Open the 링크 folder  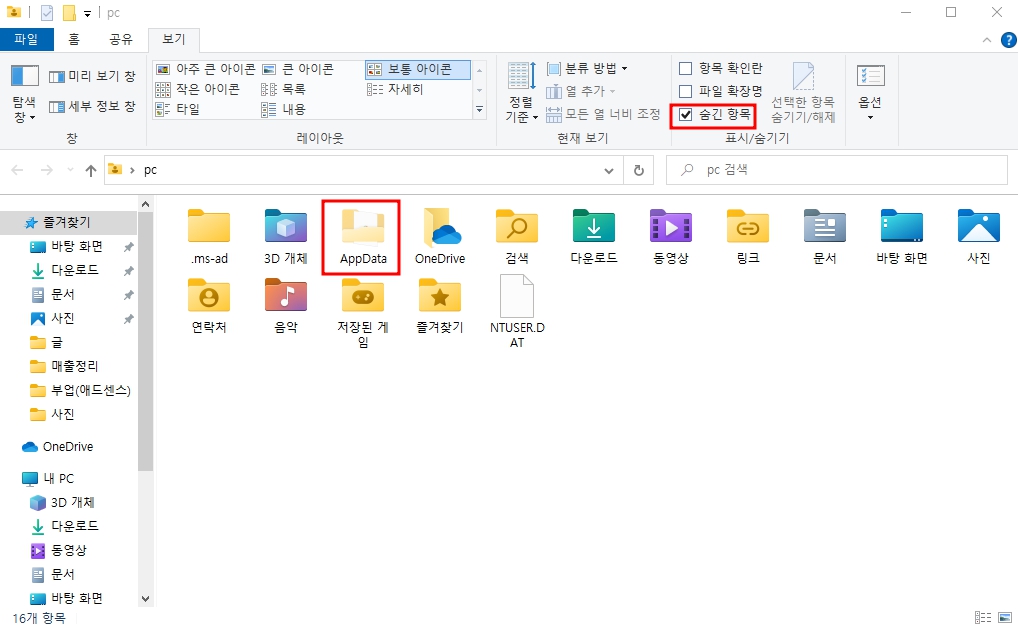click(x=748, y=236)
